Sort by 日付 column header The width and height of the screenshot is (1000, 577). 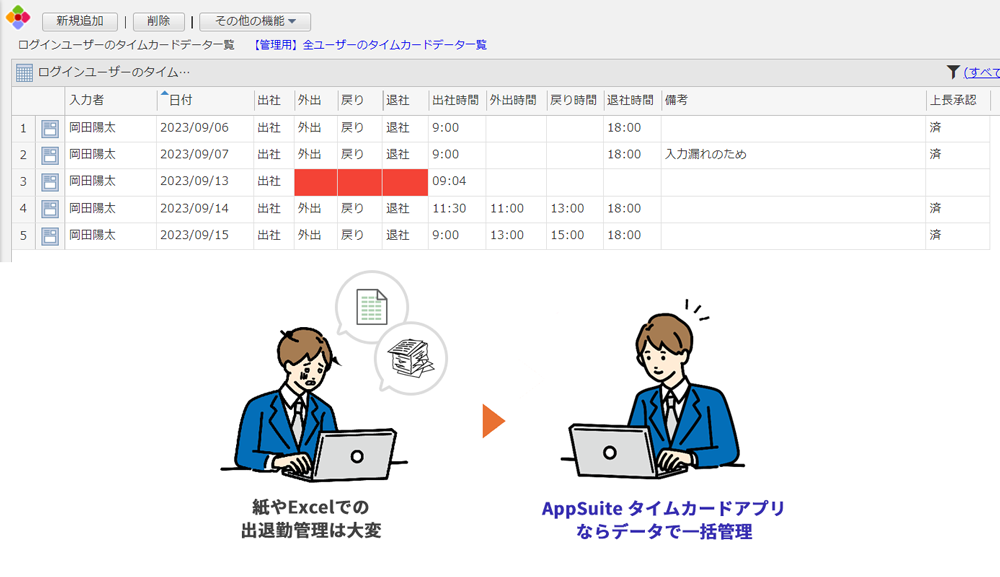pyautogui.click(x=180, y=101)
